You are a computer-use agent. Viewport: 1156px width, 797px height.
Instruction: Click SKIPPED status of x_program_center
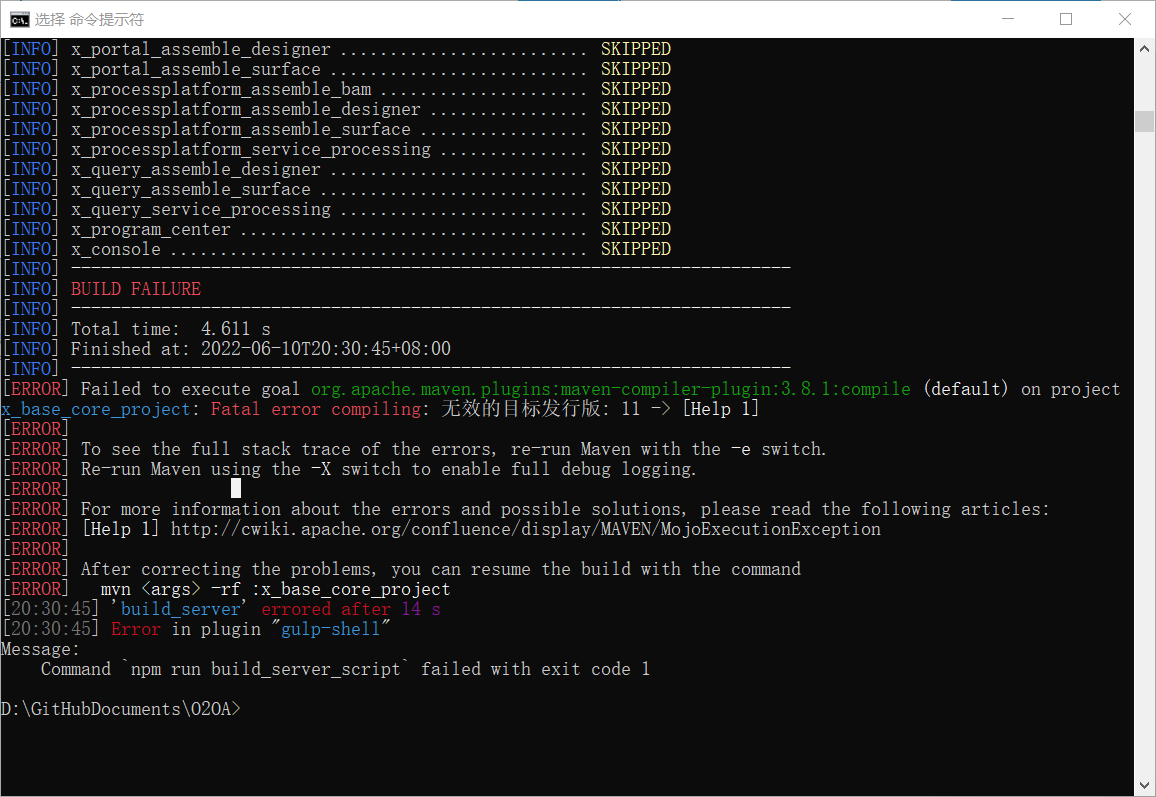(636, 229)
